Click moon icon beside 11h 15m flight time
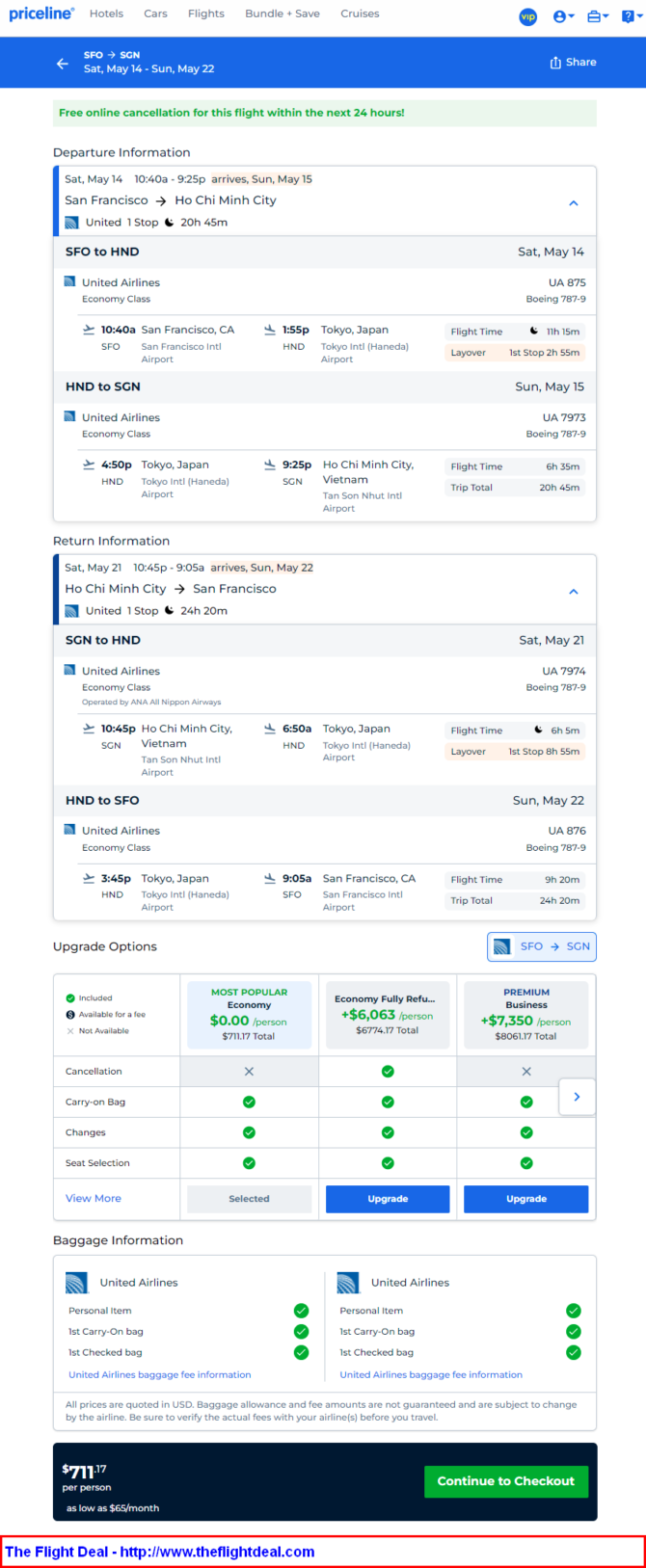 [x=534, y=332]
